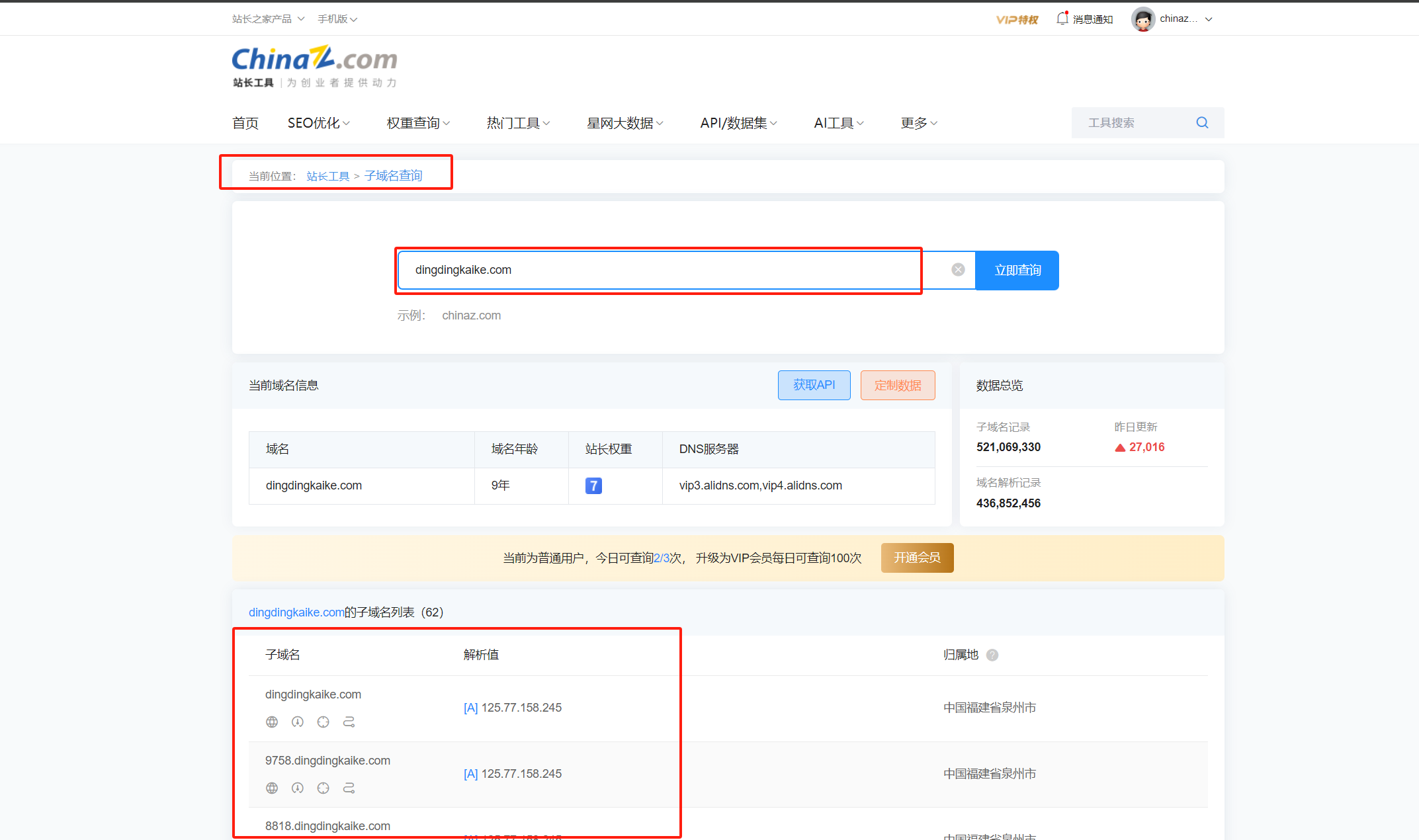Open the AI工具 menu item

point(838,123)
